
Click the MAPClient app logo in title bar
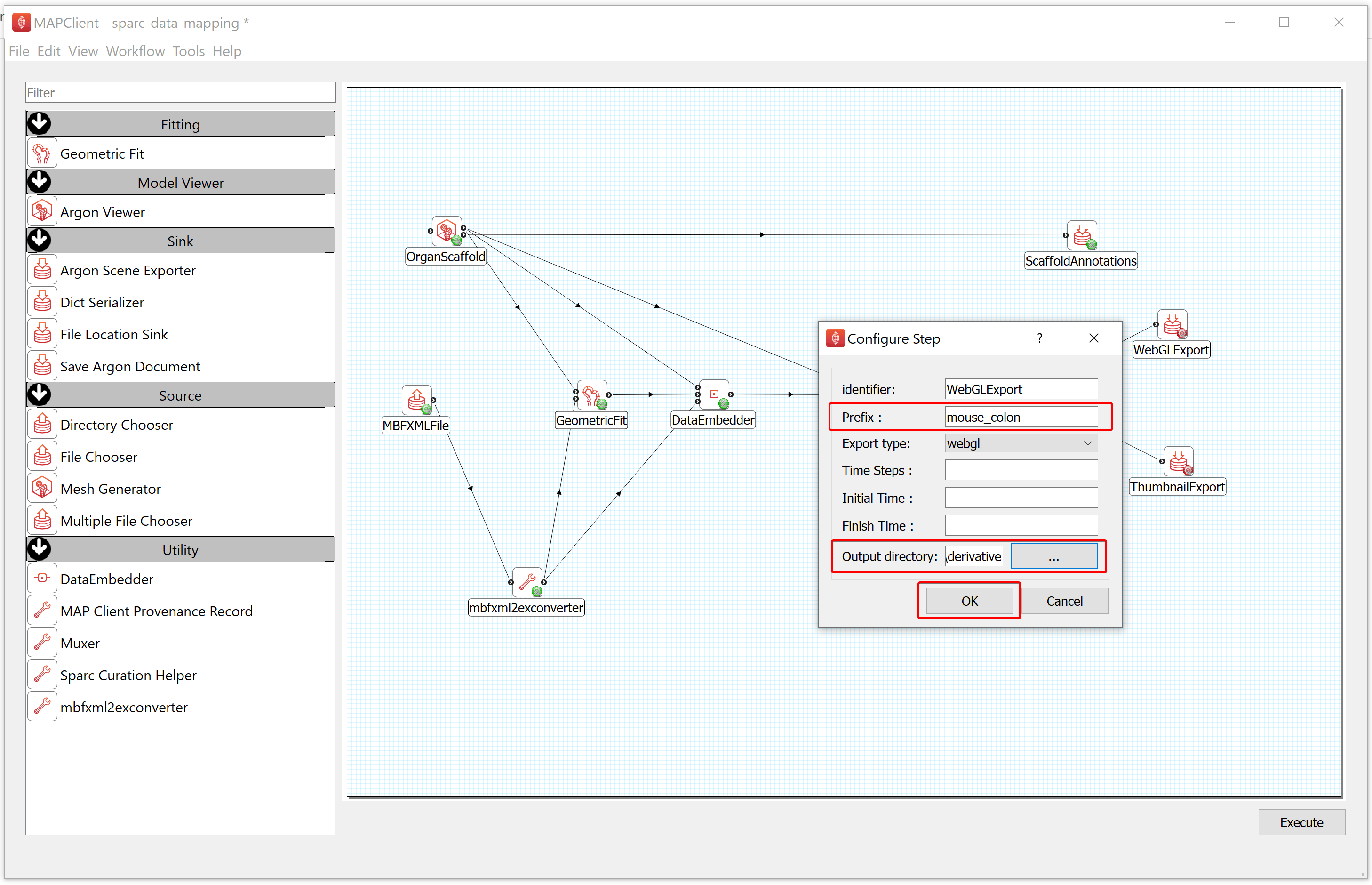[x=21, y=23]
